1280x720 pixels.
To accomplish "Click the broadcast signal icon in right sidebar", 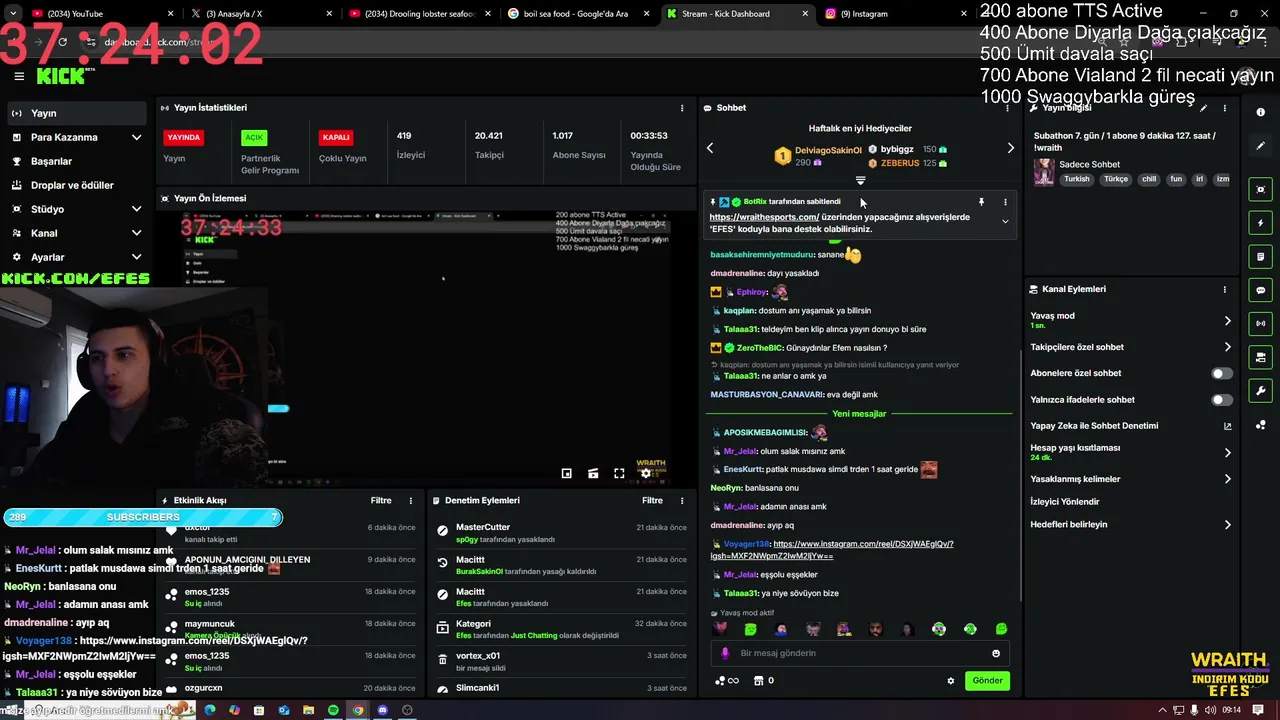I will click(1261, 323).
